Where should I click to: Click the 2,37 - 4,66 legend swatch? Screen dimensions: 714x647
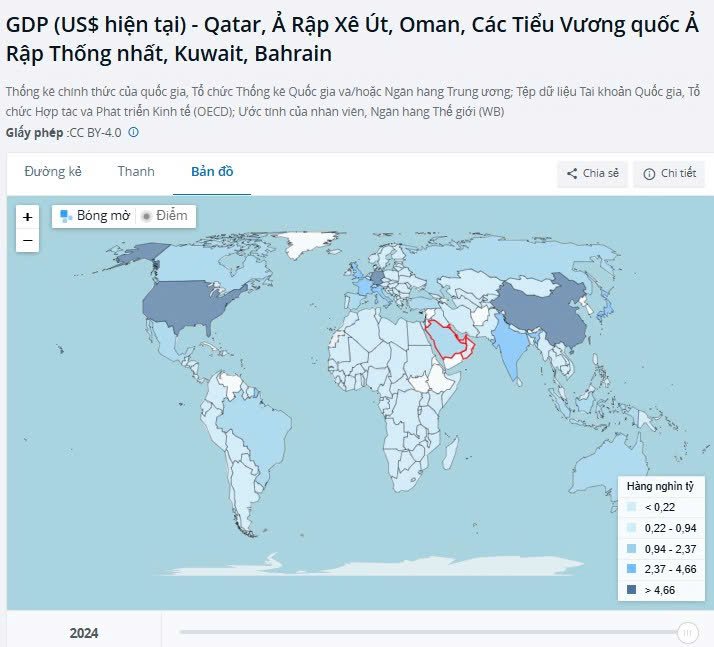(631, 569)
